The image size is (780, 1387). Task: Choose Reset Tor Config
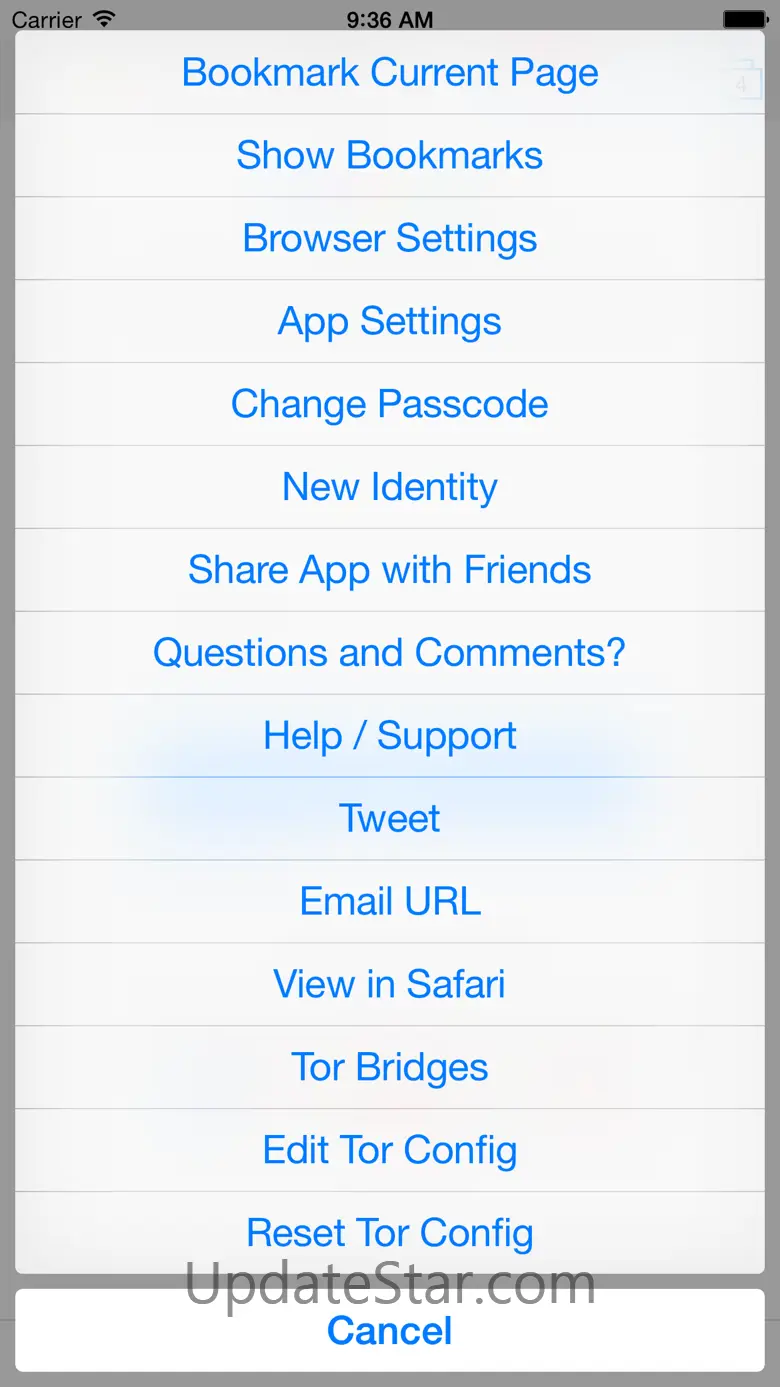[x=390, y=1233]
